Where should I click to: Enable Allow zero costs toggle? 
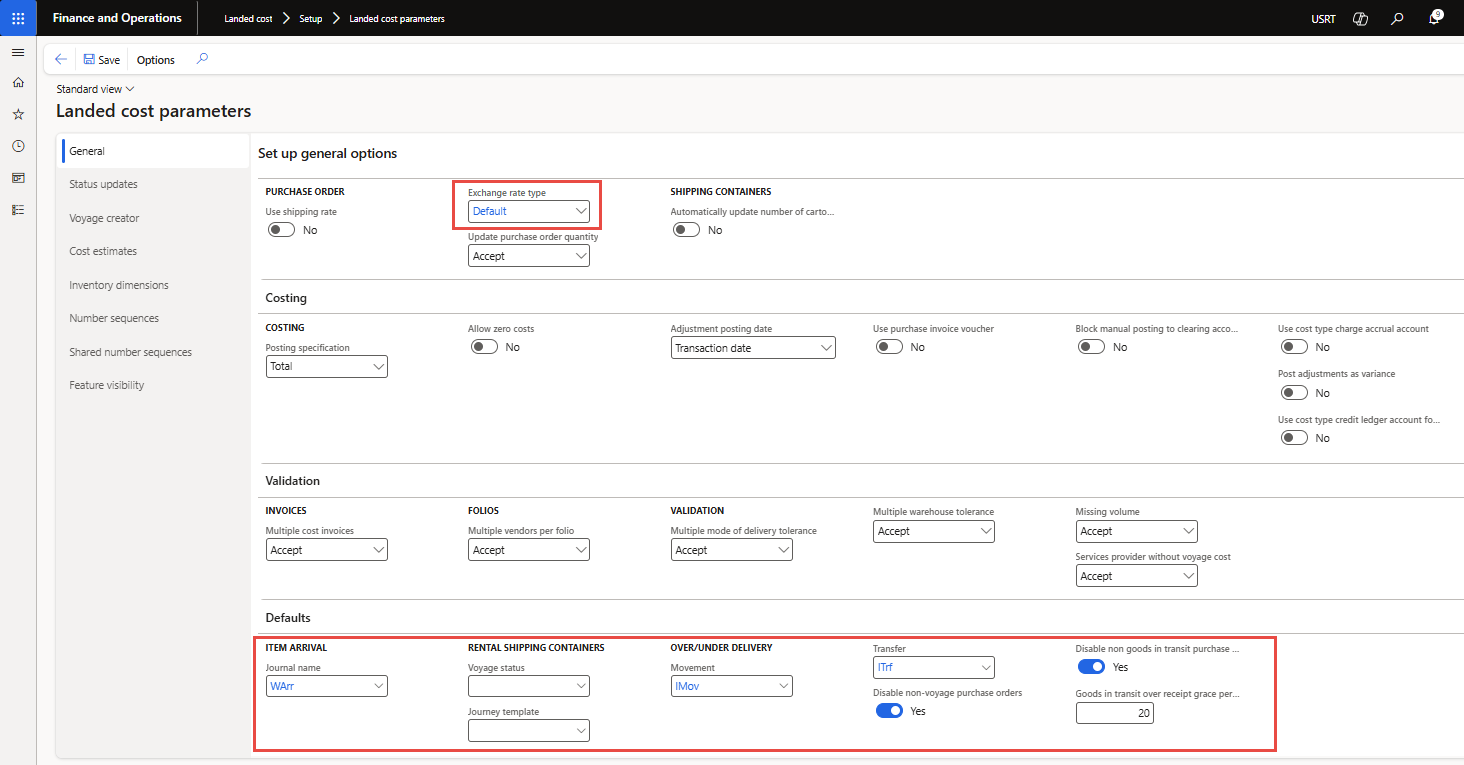(x=484, y=347)
